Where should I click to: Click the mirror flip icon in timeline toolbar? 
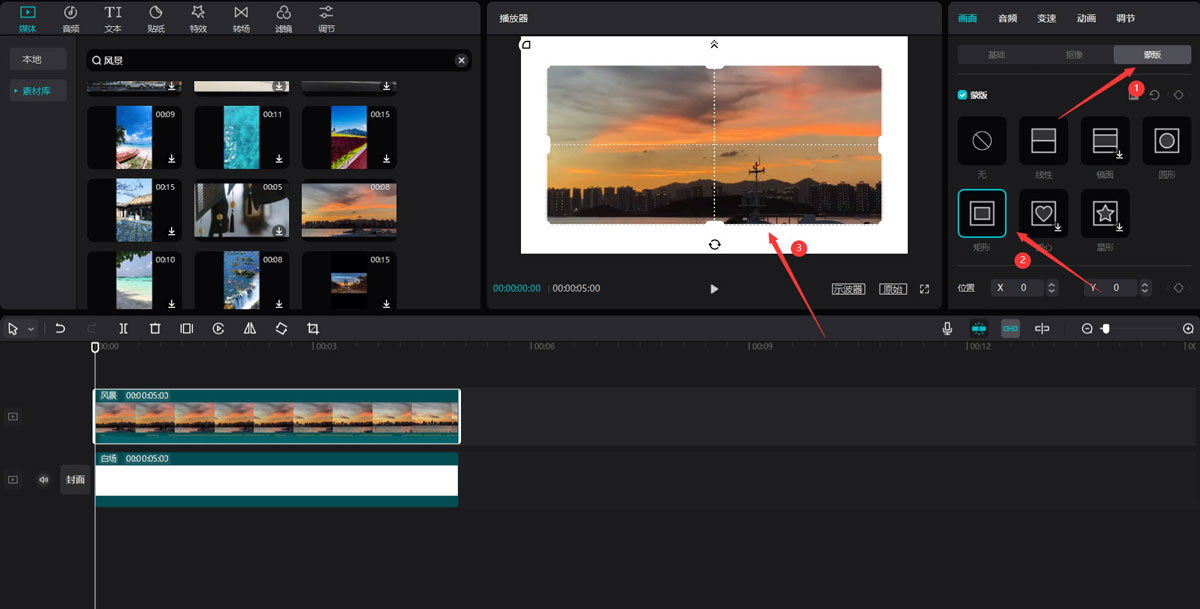(x=250, y=328)
